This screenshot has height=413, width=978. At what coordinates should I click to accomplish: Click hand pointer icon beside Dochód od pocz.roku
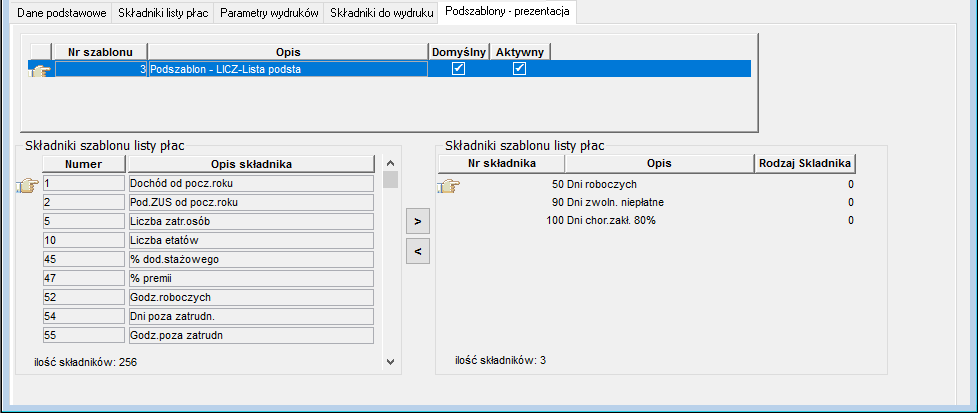pos(27,185)
